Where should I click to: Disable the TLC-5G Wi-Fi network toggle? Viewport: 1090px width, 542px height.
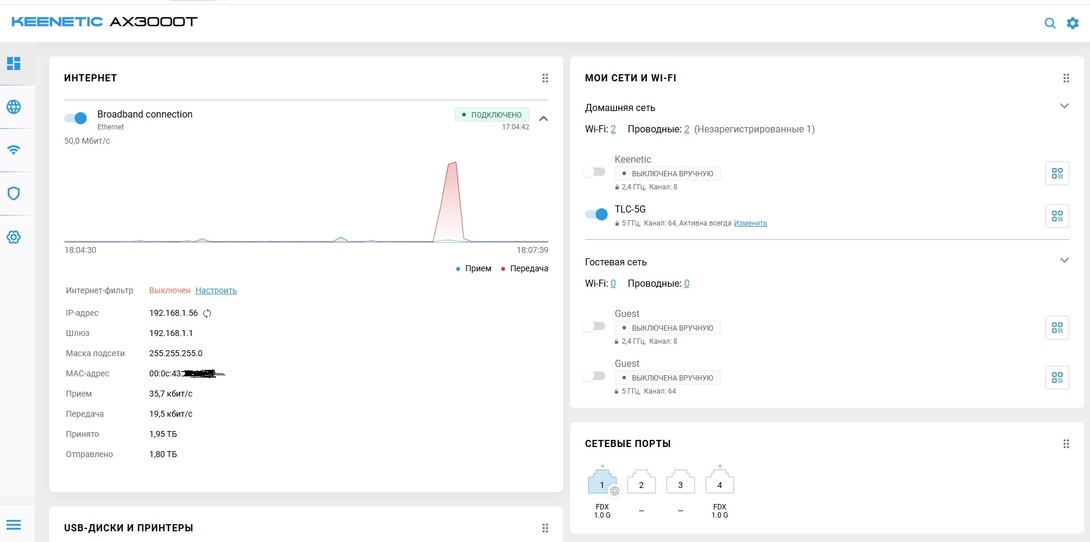[596, 214]
